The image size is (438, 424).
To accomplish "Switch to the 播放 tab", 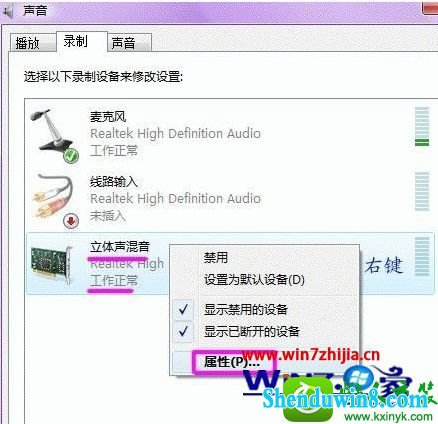I will coord(32,43).
